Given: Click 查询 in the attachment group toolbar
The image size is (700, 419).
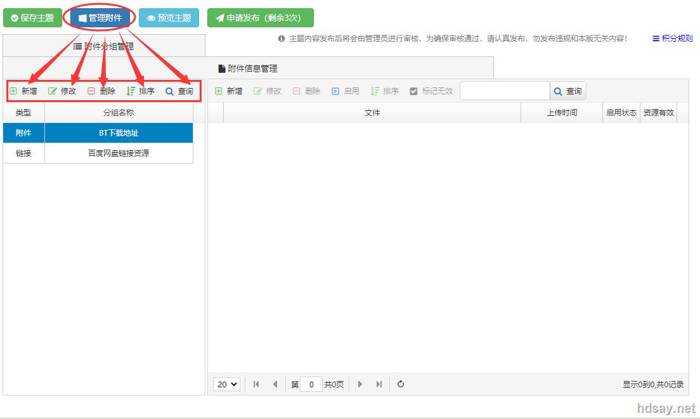Looking at the screenshot, I should (x=179, y=91).
